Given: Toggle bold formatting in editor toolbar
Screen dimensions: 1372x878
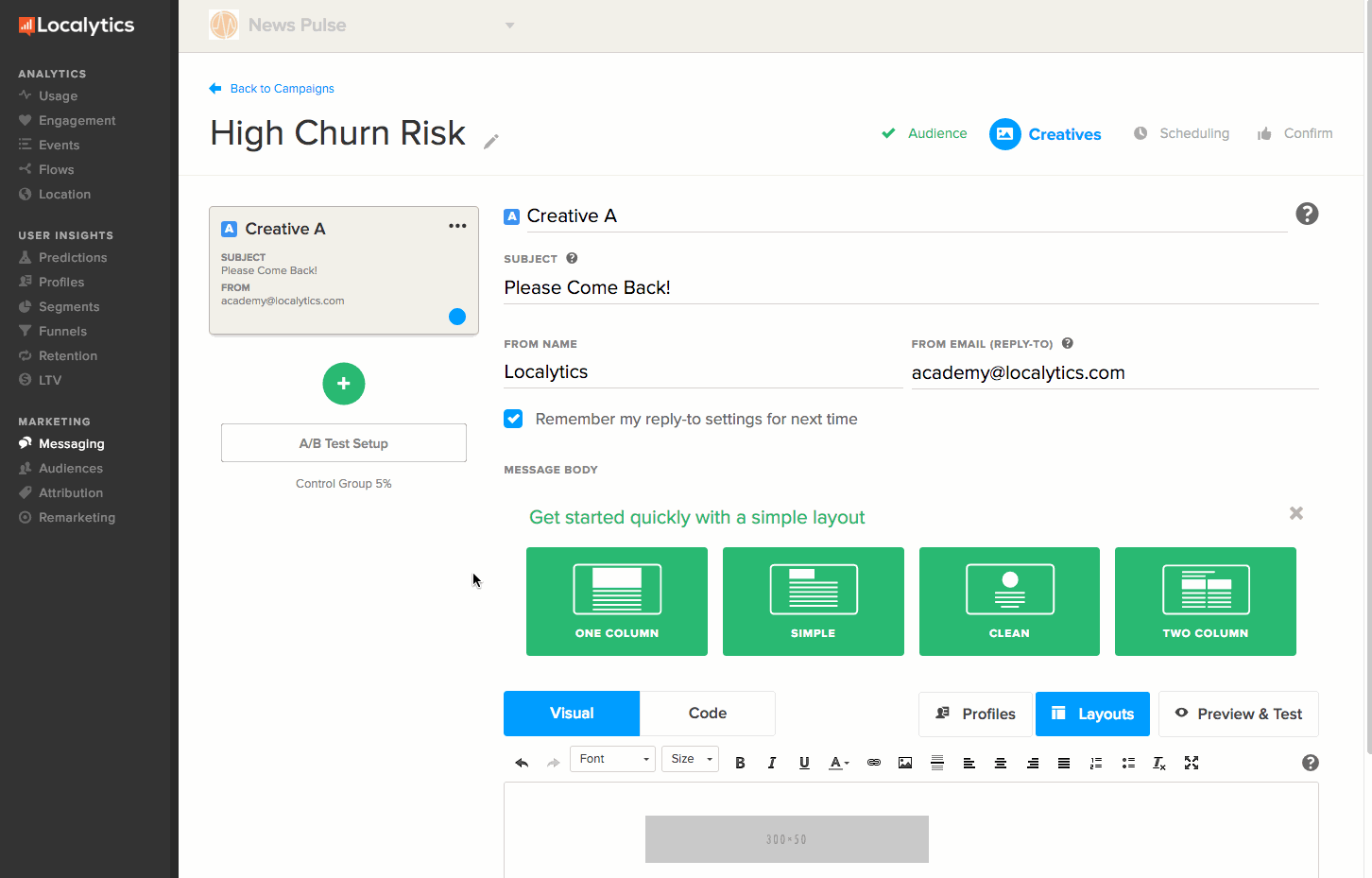Looking at the screenshot, I should coord(740,763).
